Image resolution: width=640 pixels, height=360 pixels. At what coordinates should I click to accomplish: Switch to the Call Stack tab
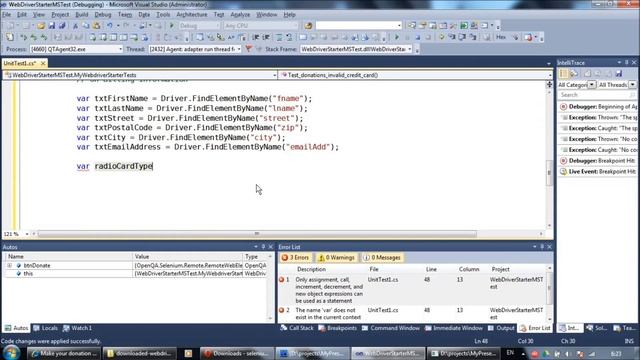[297, 328]
